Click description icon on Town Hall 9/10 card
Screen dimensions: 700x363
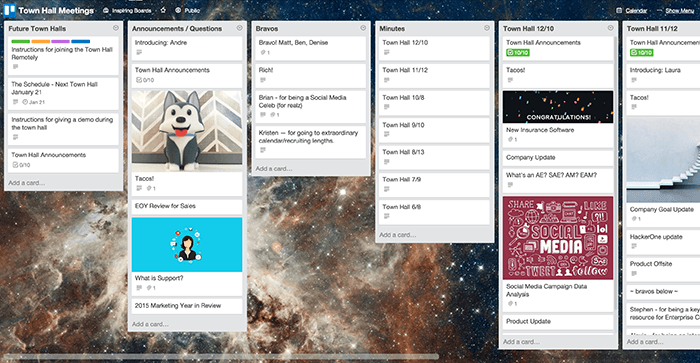click(387, 134)
